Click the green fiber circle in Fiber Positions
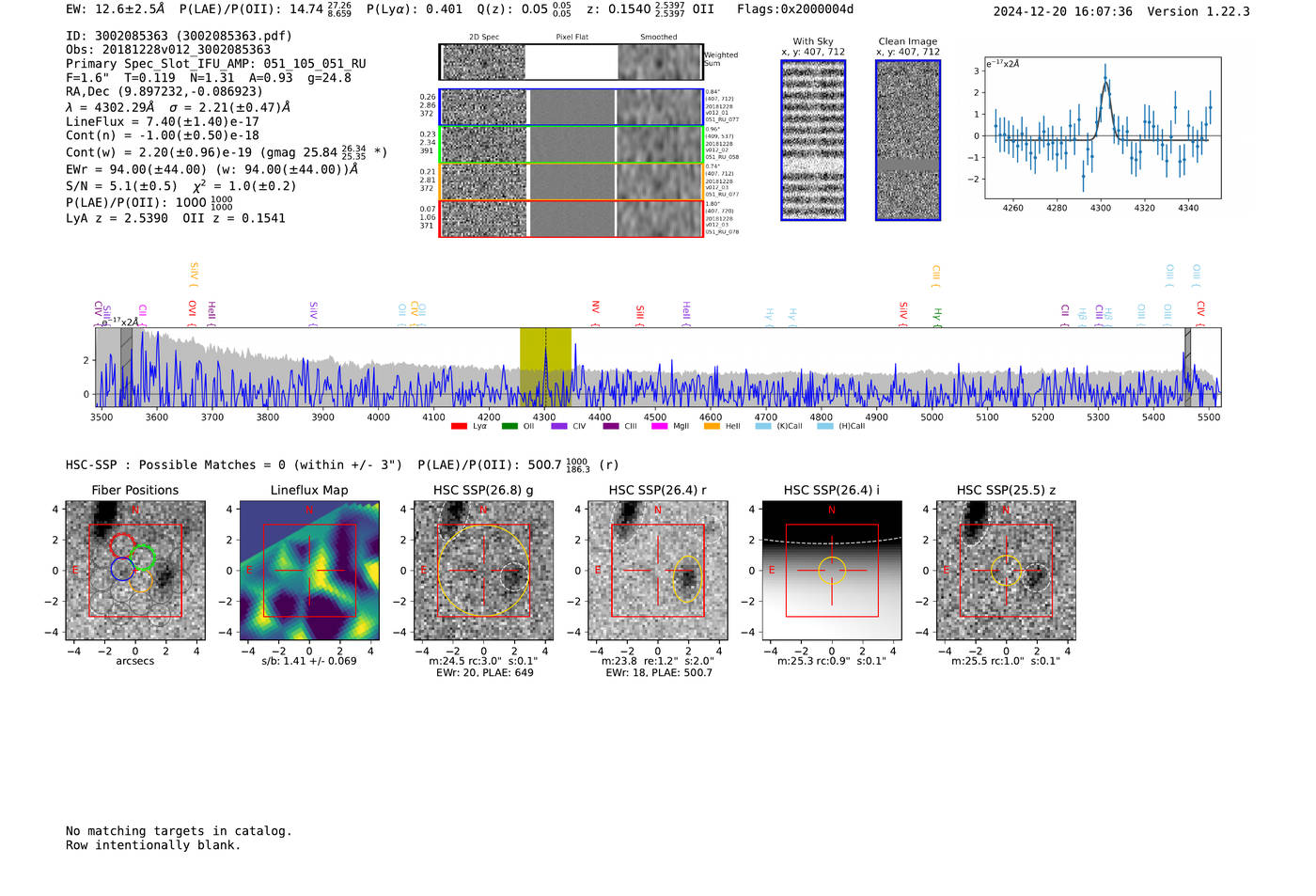This screenshot has width=1316, height=896. tap(142, 557)
